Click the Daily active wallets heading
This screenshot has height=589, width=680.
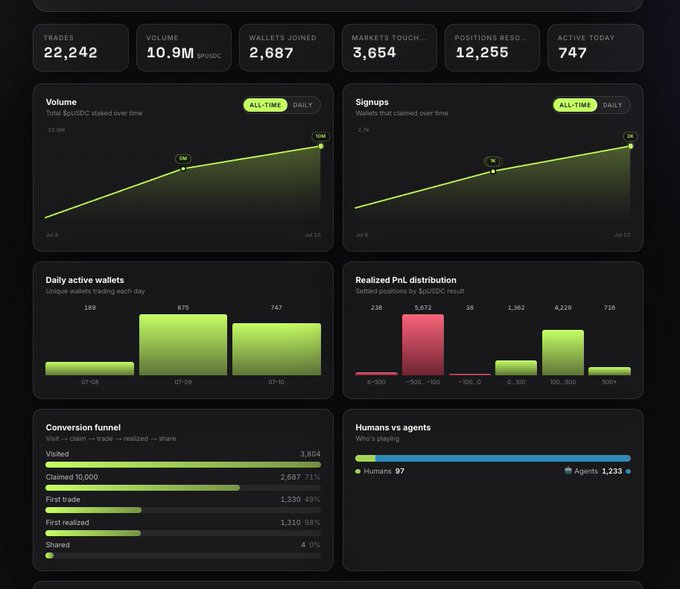(x=85, y=280)
